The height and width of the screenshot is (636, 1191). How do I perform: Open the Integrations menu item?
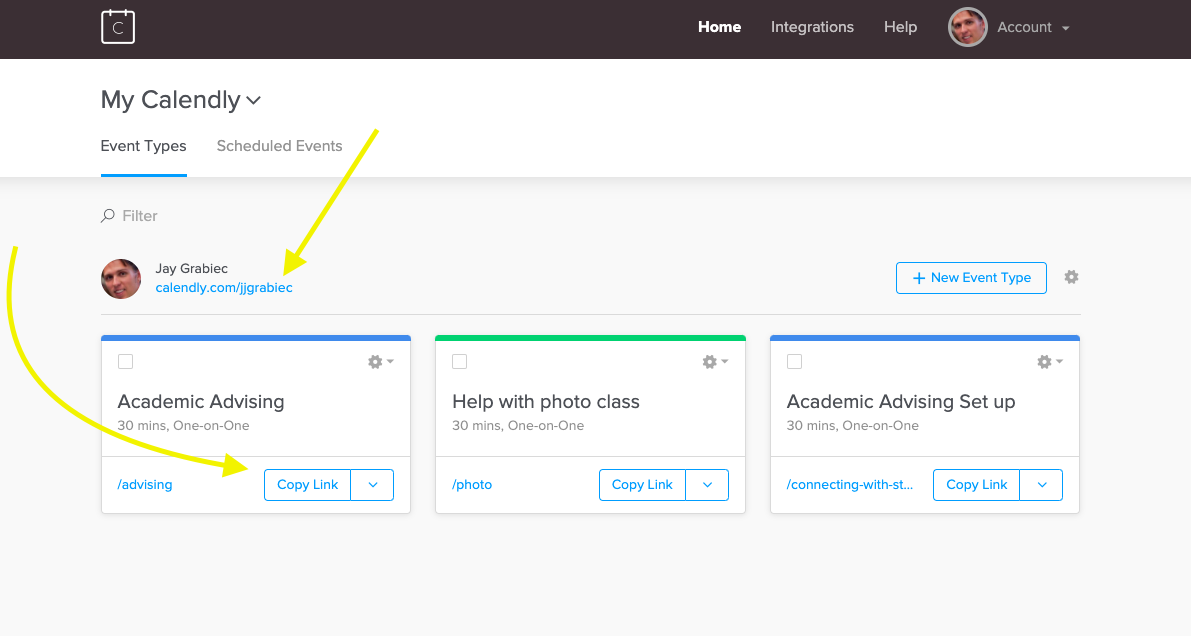click(812, 27)
